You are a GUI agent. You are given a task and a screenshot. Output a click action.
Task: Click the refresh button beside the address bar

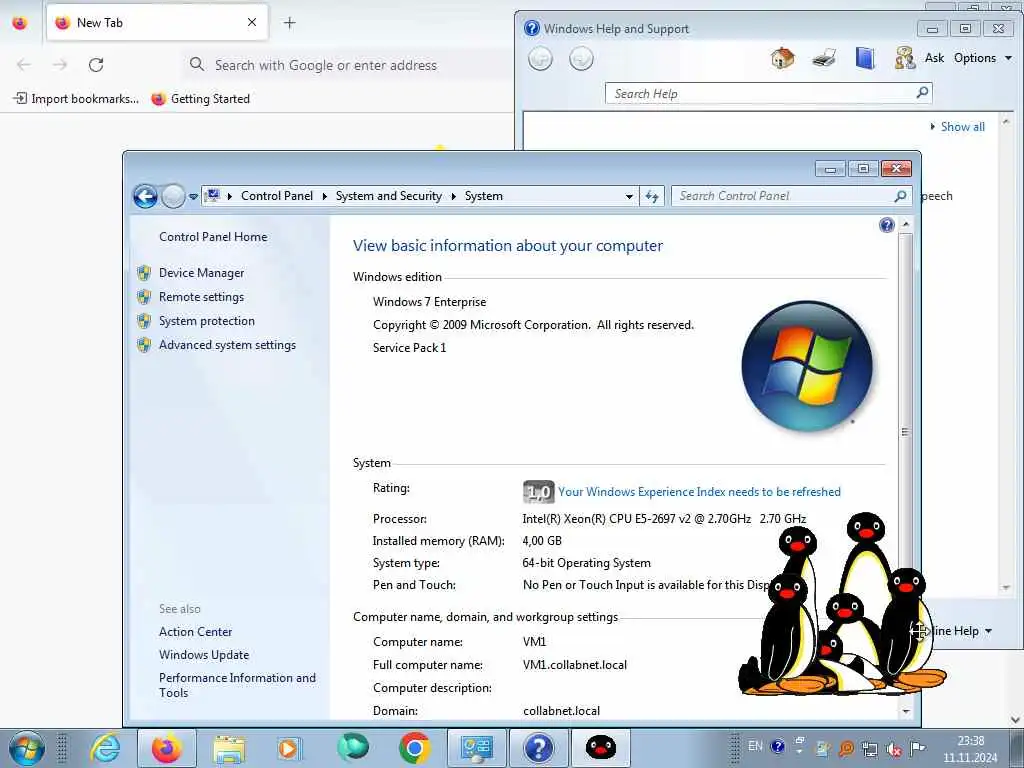[652, 196]
